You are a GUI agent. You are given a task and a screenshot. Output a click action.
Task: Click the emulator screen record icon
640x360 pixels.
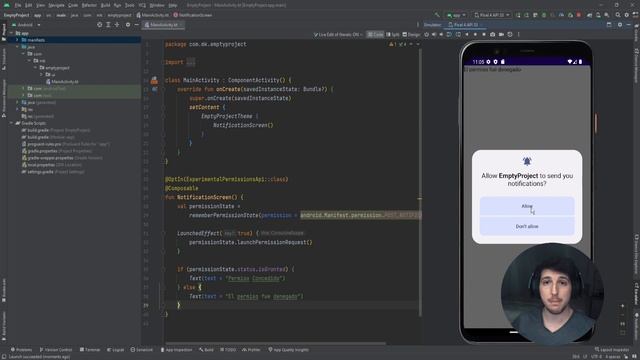[501, 35]
